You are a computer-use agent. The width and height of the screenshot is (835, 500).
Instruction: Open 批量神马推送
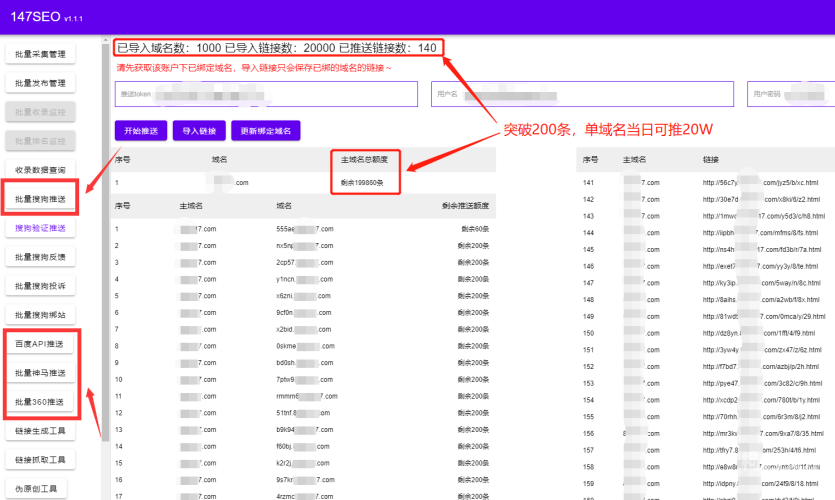pos(40,373)
